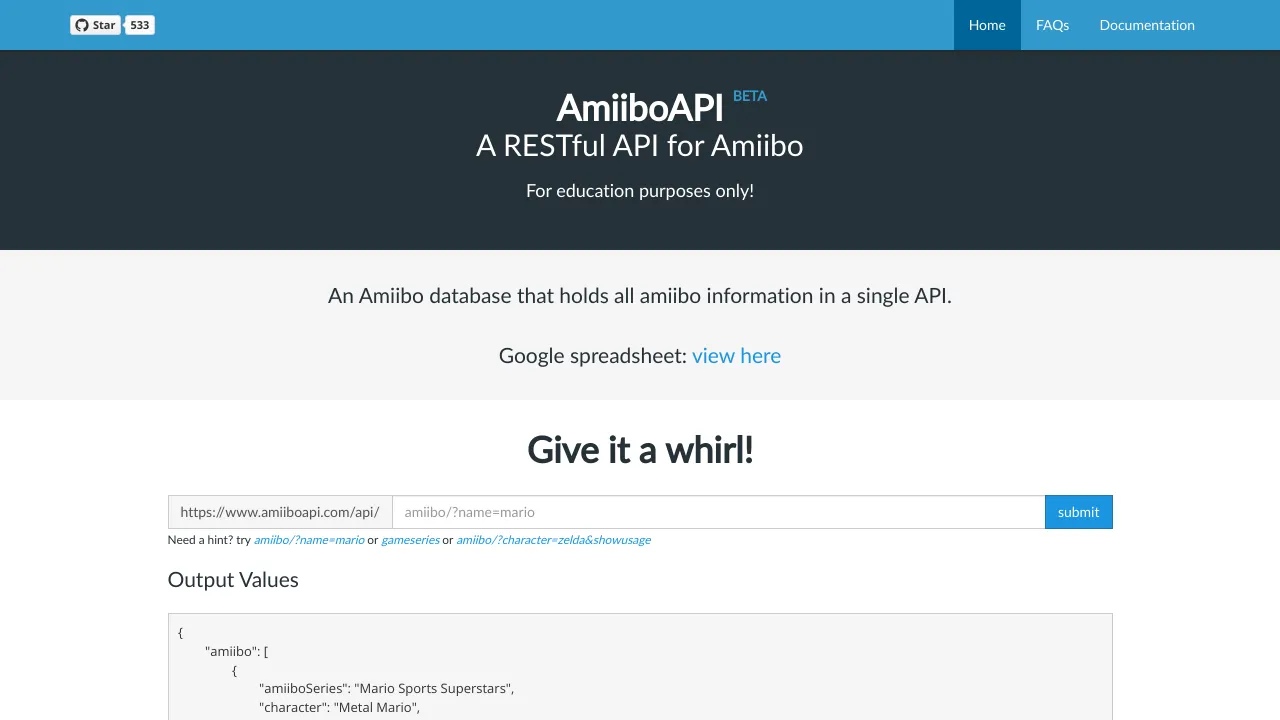Image resolution: width=1280 pixels, height=720 pixels.
Task: Open the 533 stargazers count
Action: point(140,25)
